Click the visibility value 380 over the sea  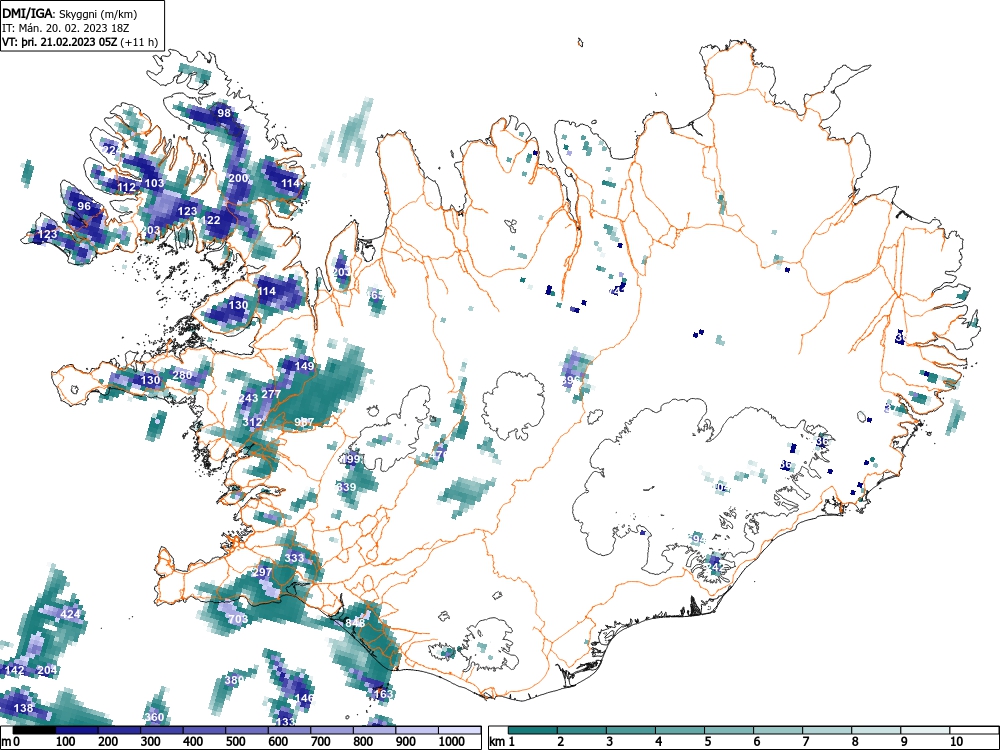(235, 680)
